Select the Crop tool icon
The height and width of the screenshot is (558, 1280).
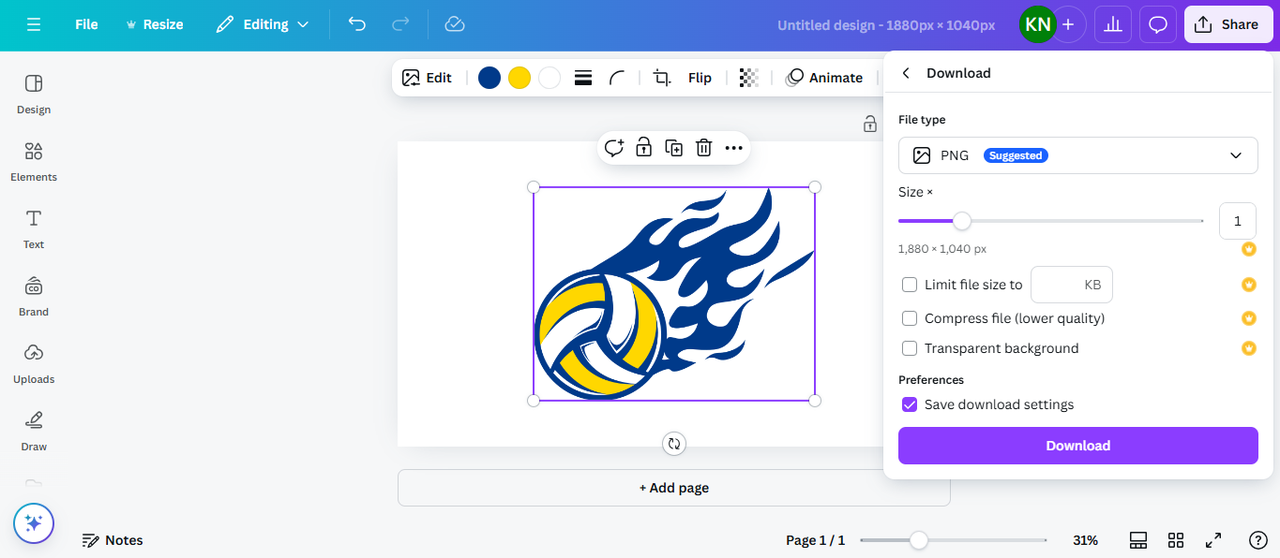[x=661, y=78]
